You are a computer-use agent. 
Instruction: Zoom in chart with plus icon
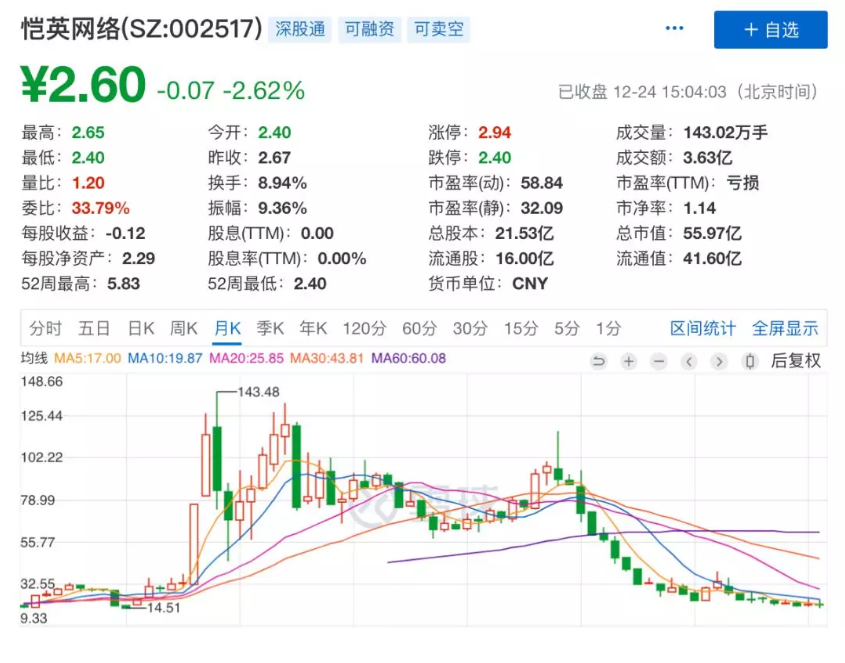[628, 361]
